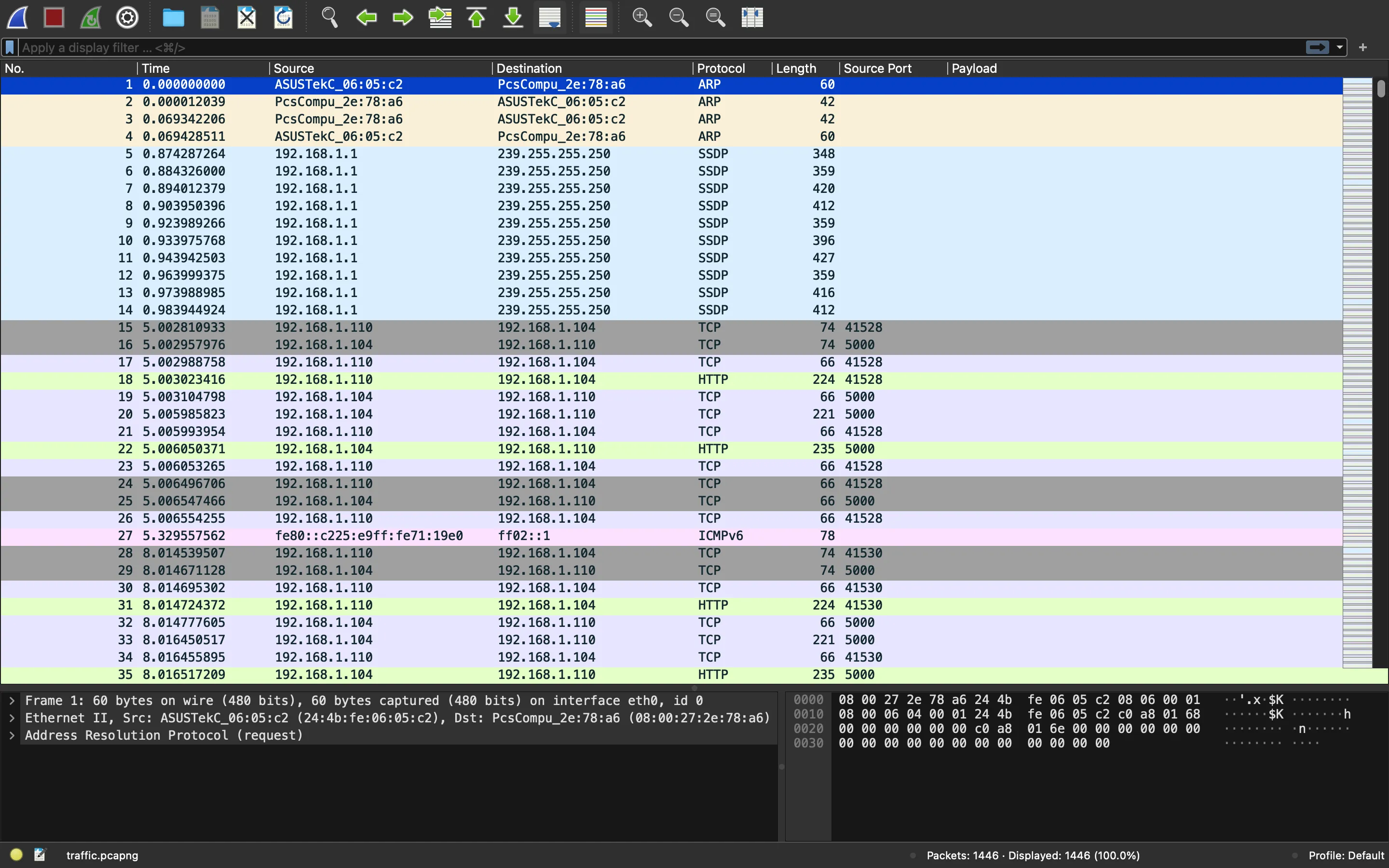Select packet 1 ARP row
The image size is (1389, 868).
pyautogui.click(x=671, y=84)
